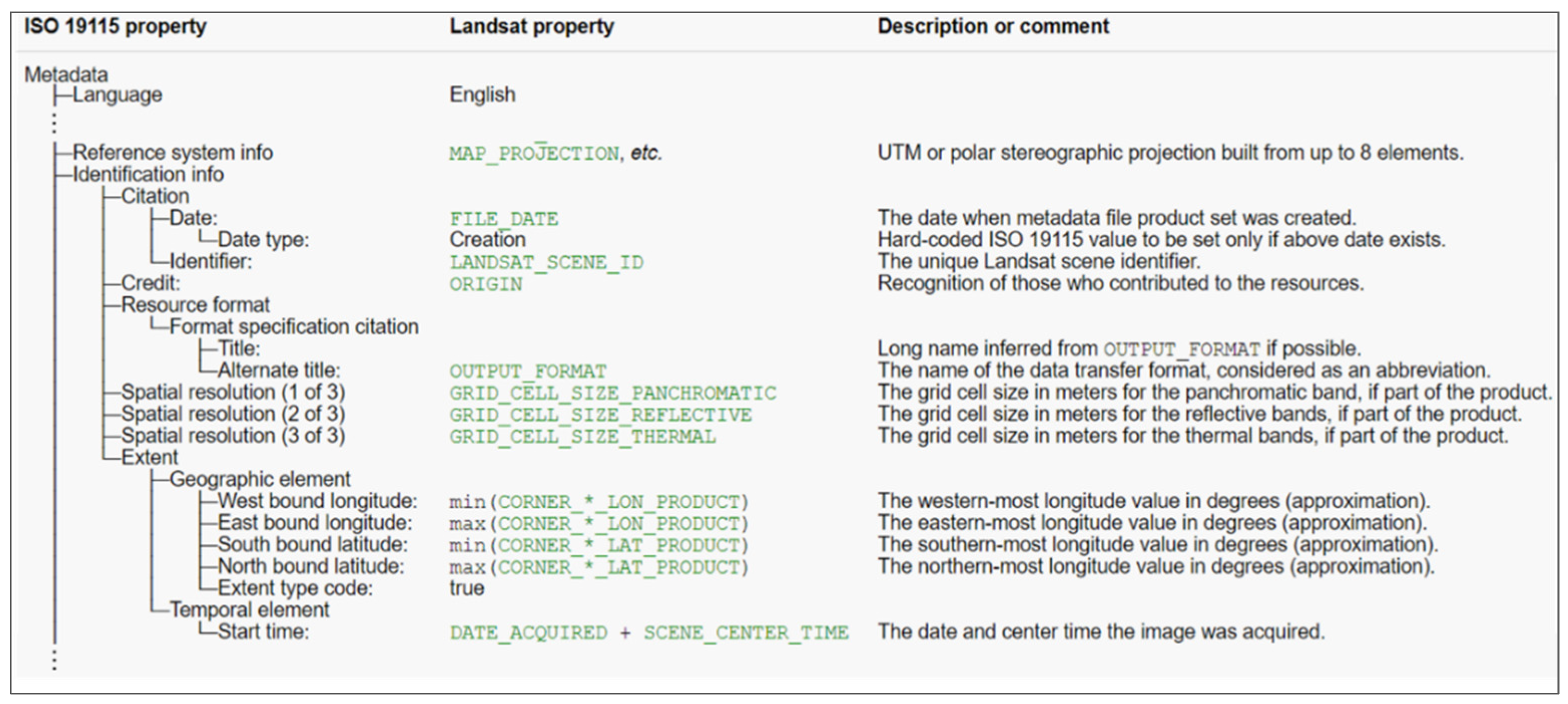Click the MAP_PROJECTION property link
1568x704 pixels.
click(x=534, y=153)
